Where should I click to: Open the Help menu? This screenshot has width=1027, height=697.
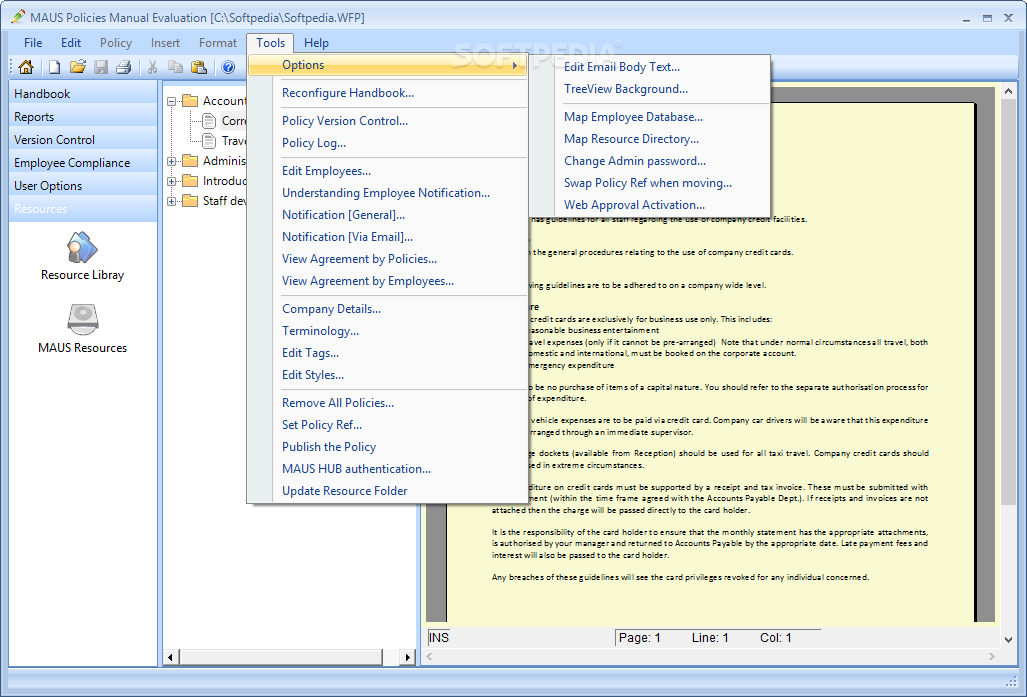tap(316, 43)
